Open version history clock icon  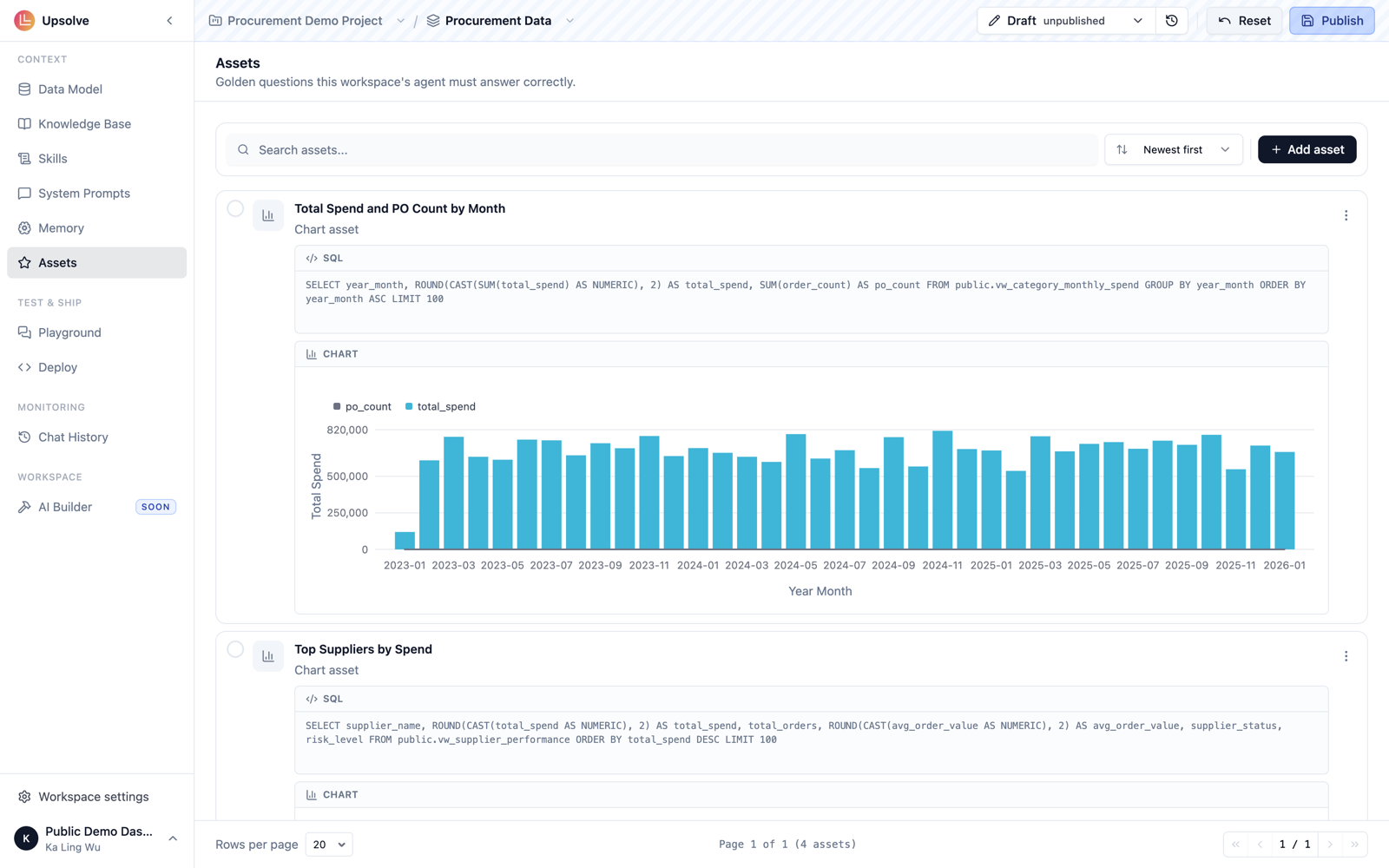coord(1171,21)
